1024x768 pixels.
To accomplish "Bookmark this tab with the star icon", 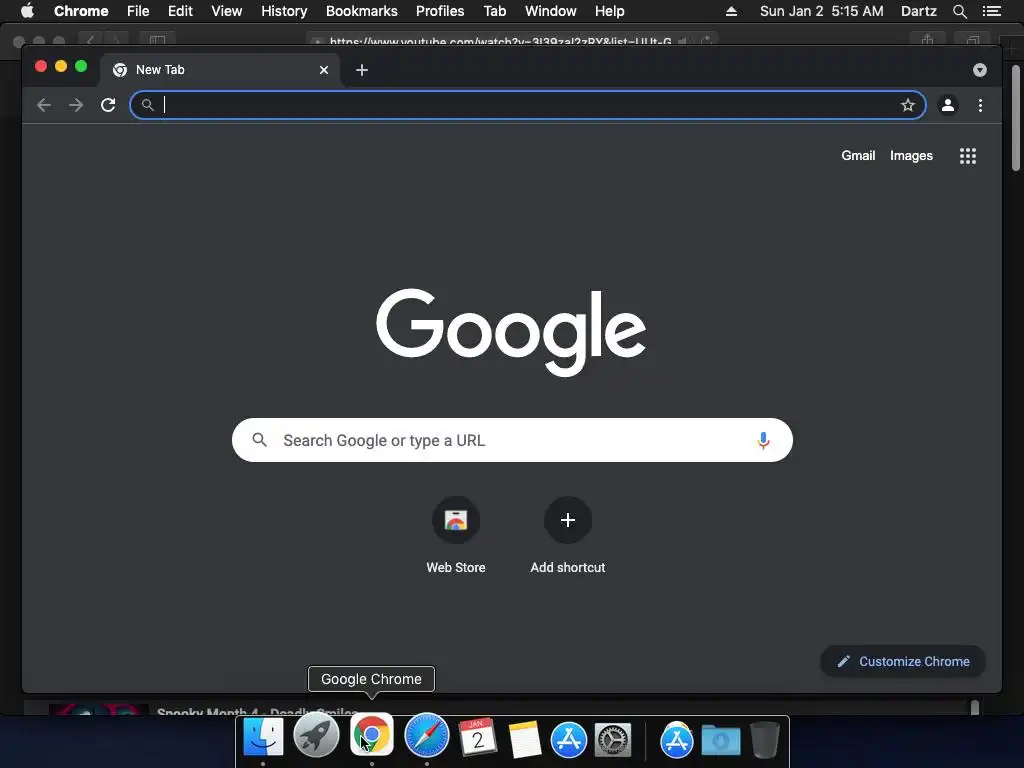I will click(908, 105).
